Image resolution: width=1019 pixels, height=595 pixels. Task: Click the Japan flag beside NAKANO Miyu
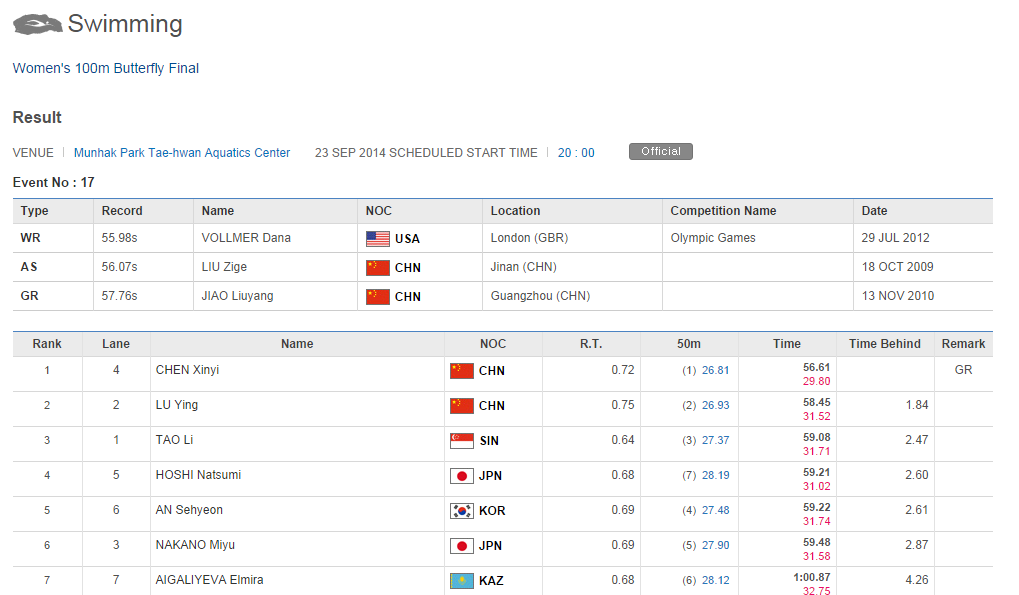[461, 546]
